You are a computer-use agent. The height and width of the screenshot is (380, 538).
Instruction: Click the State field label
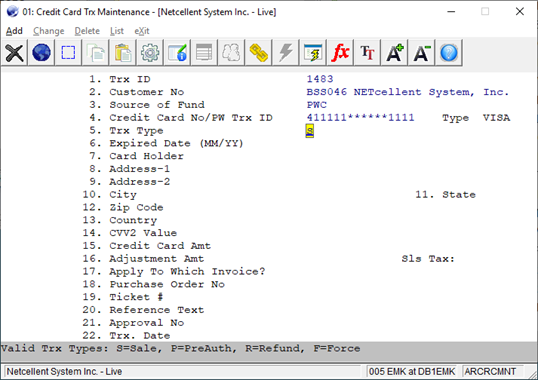459,195
